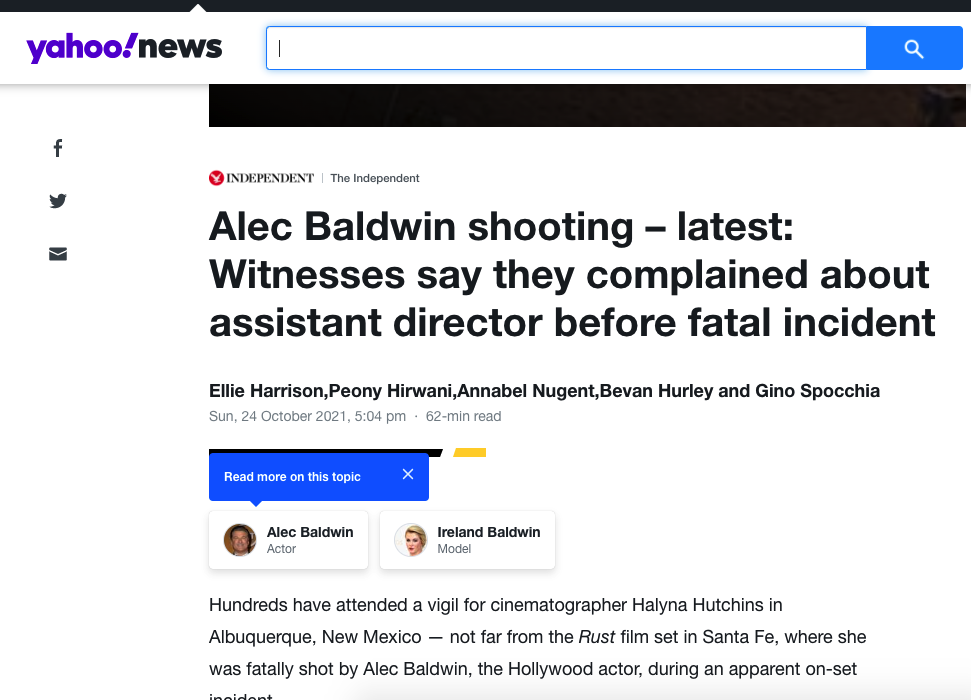The width and height of the screenshot is (971, 700).
Task: Focus the Yahoo search input field
Action: (x=566, y=48)
